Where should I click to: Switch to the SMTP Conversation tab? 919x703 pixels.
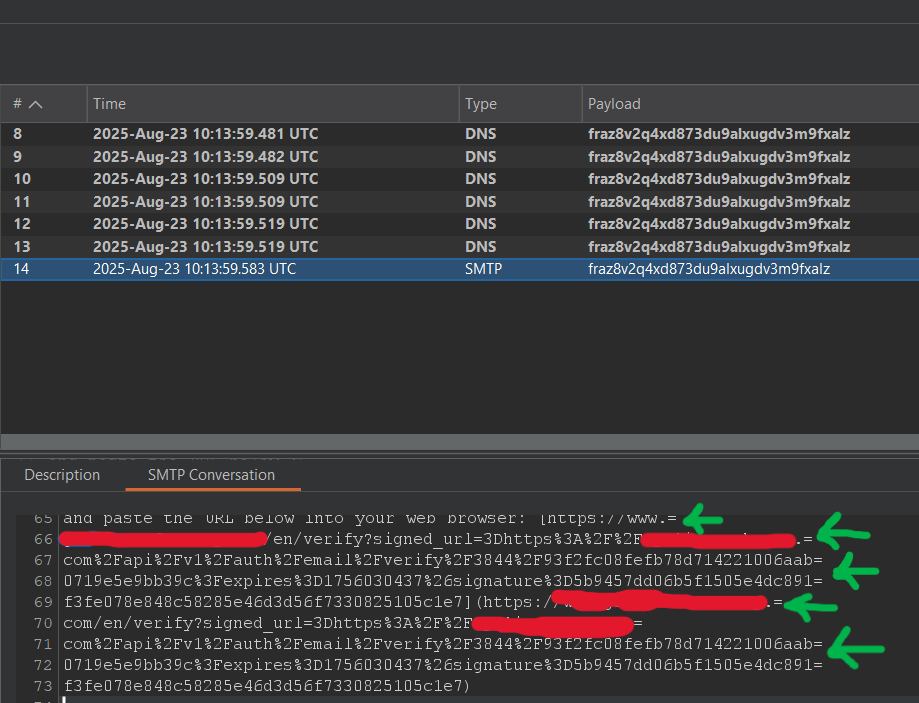tap(212, 475)
